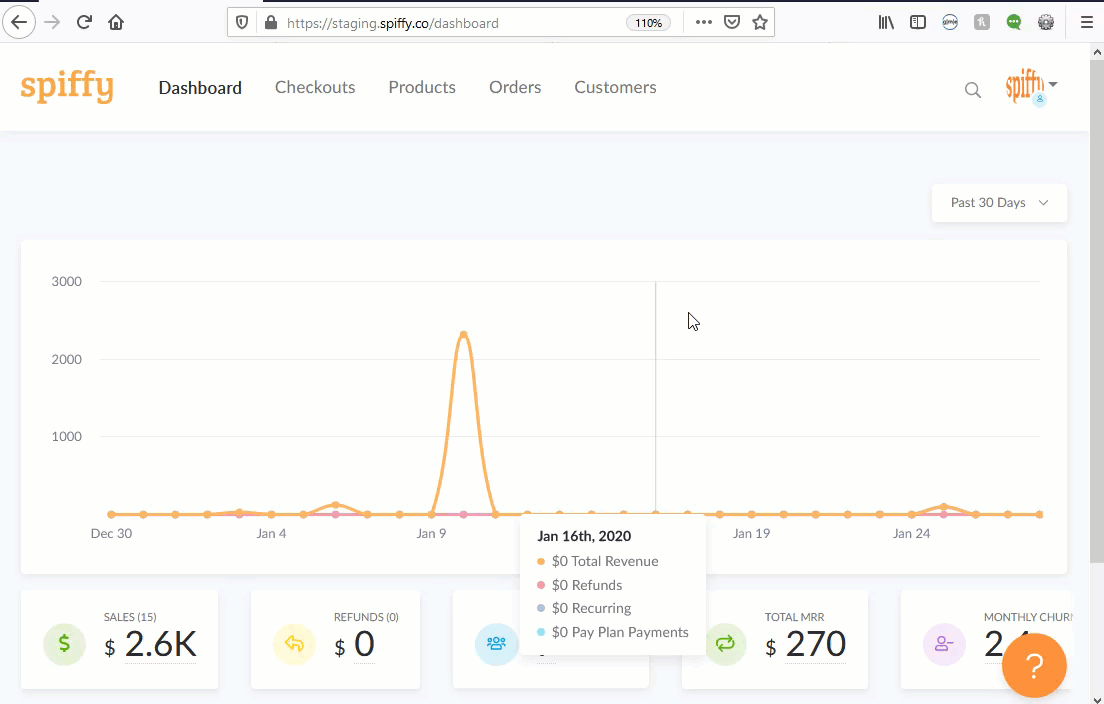
Task: Expand the Past 30 Days dropdown
Action: (999, 203)
